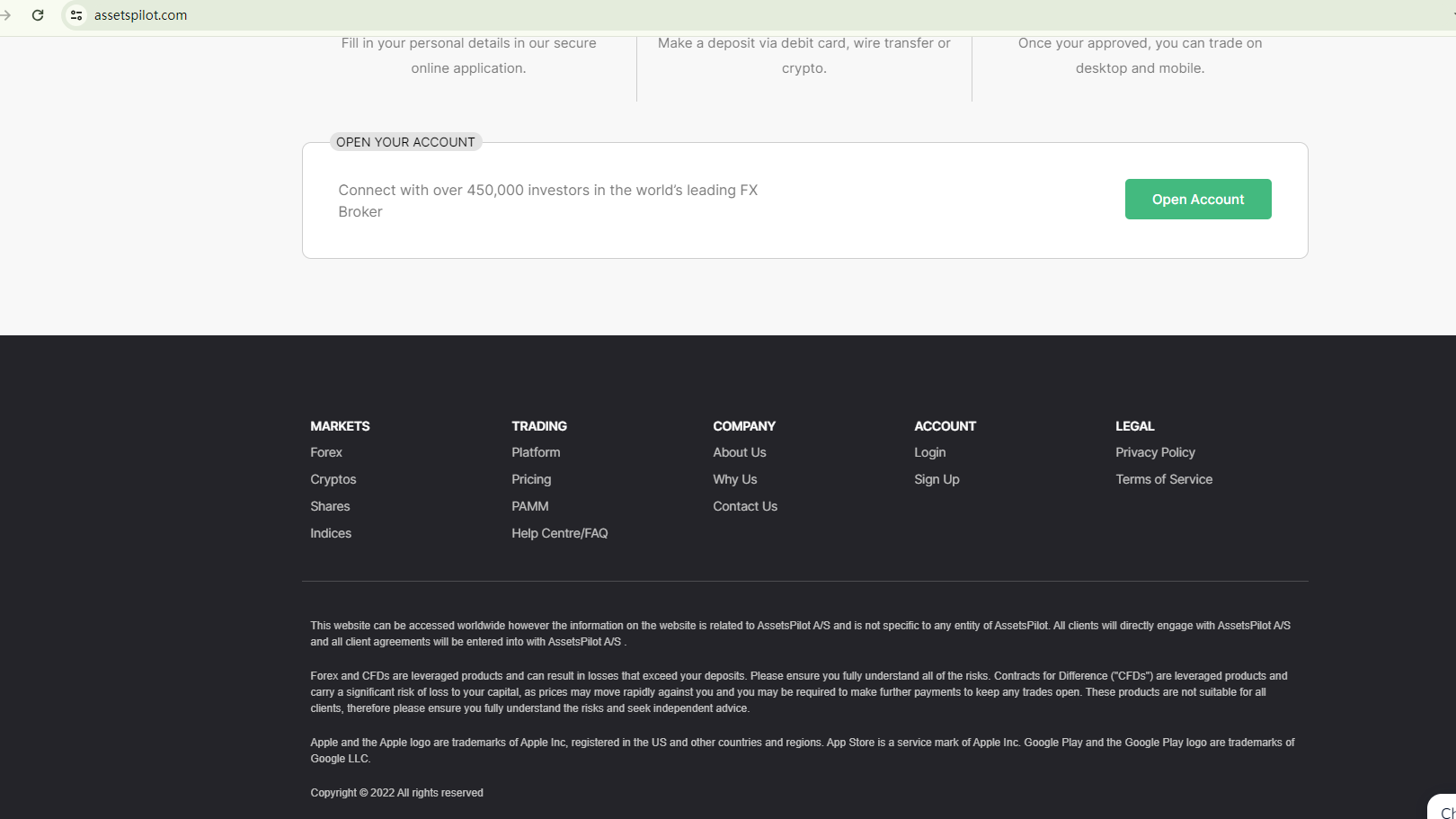The width and height of the screenshot is (1456, 819).
Task: Click the Why Us link
Action: tap(735, 479)
